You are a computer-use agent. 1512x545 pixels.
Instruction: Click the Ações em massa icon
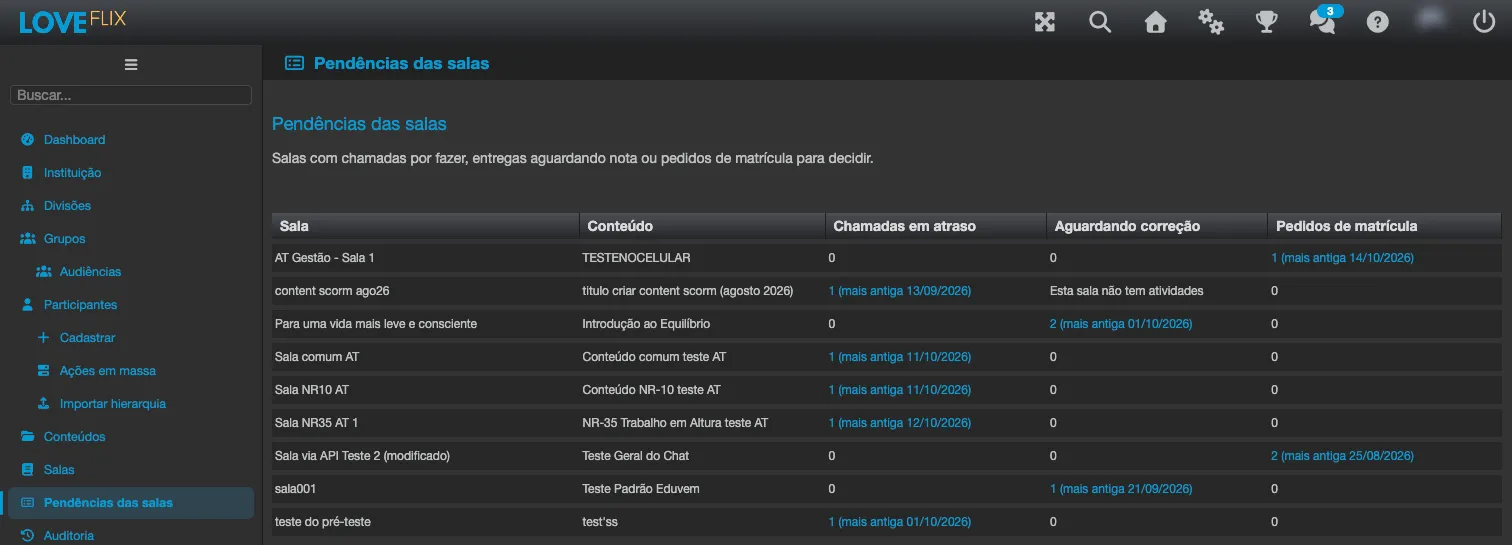[x=44, y=370]
